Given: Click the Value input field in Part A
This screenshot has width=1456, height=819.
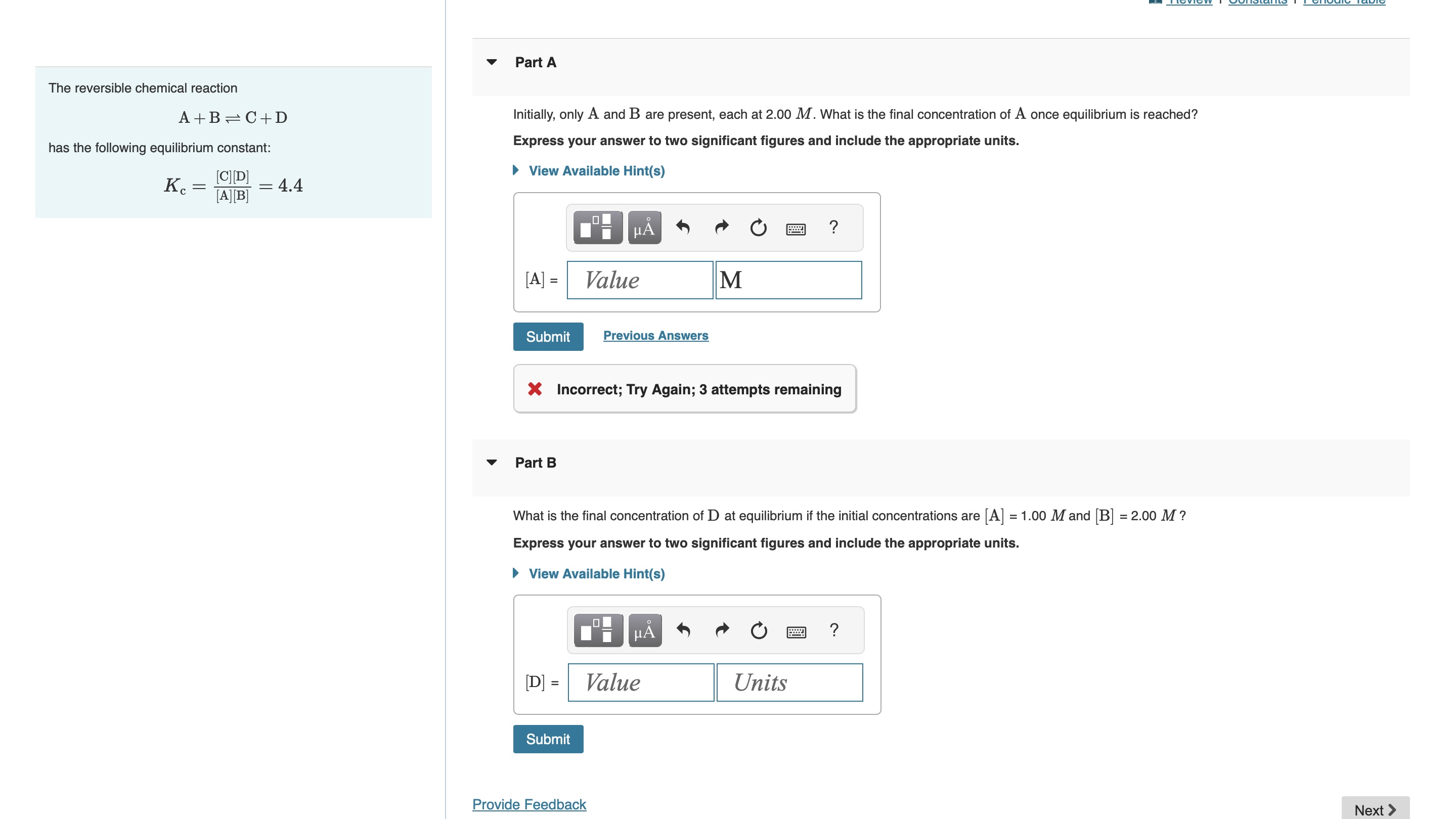Looking at the screenshot, I should [x=639, y=279].
